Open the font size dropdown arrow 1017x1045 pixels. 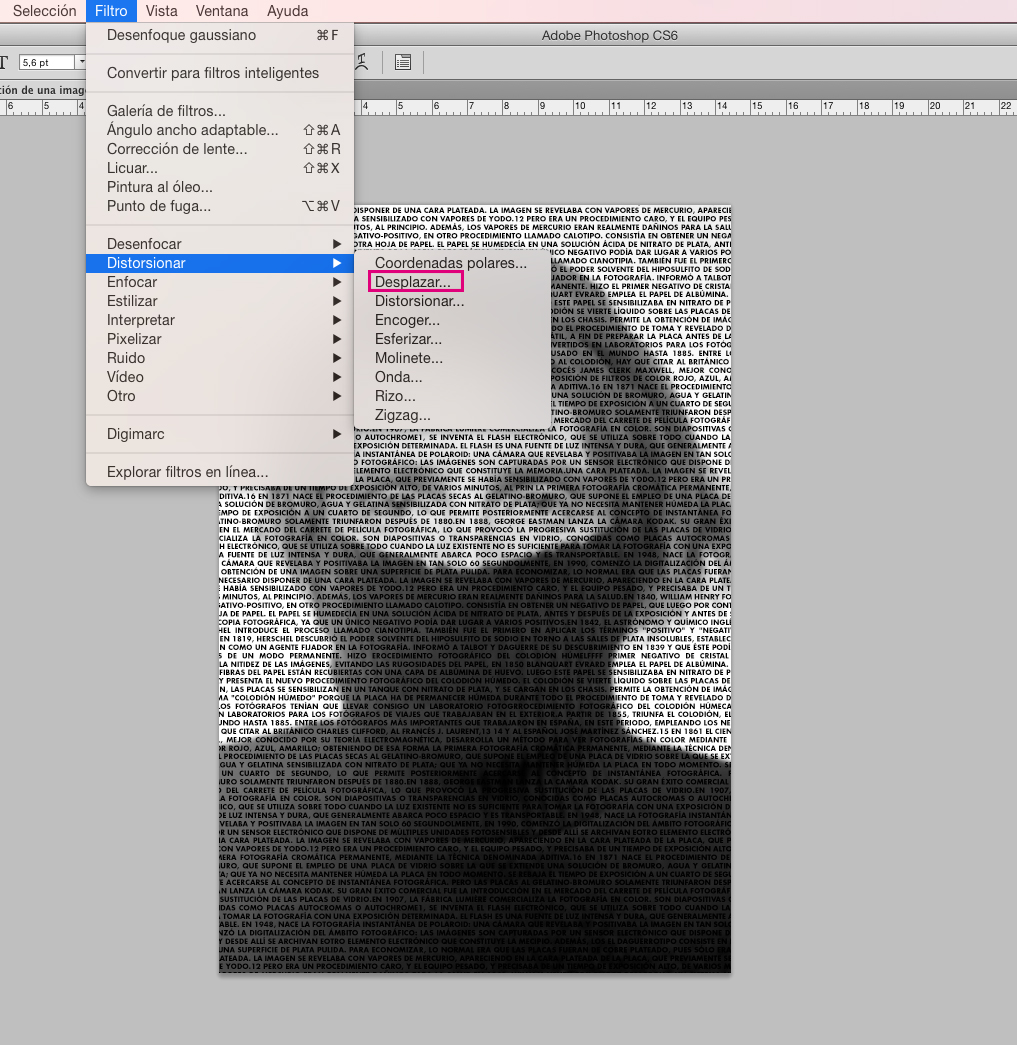tap(81, 62)
